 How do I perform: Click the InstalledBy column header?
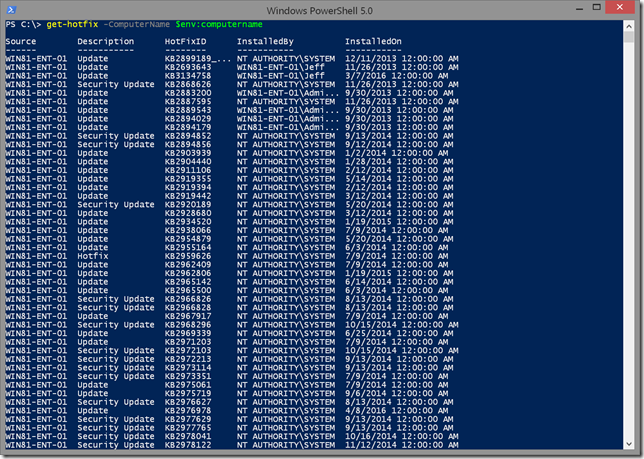265,41
